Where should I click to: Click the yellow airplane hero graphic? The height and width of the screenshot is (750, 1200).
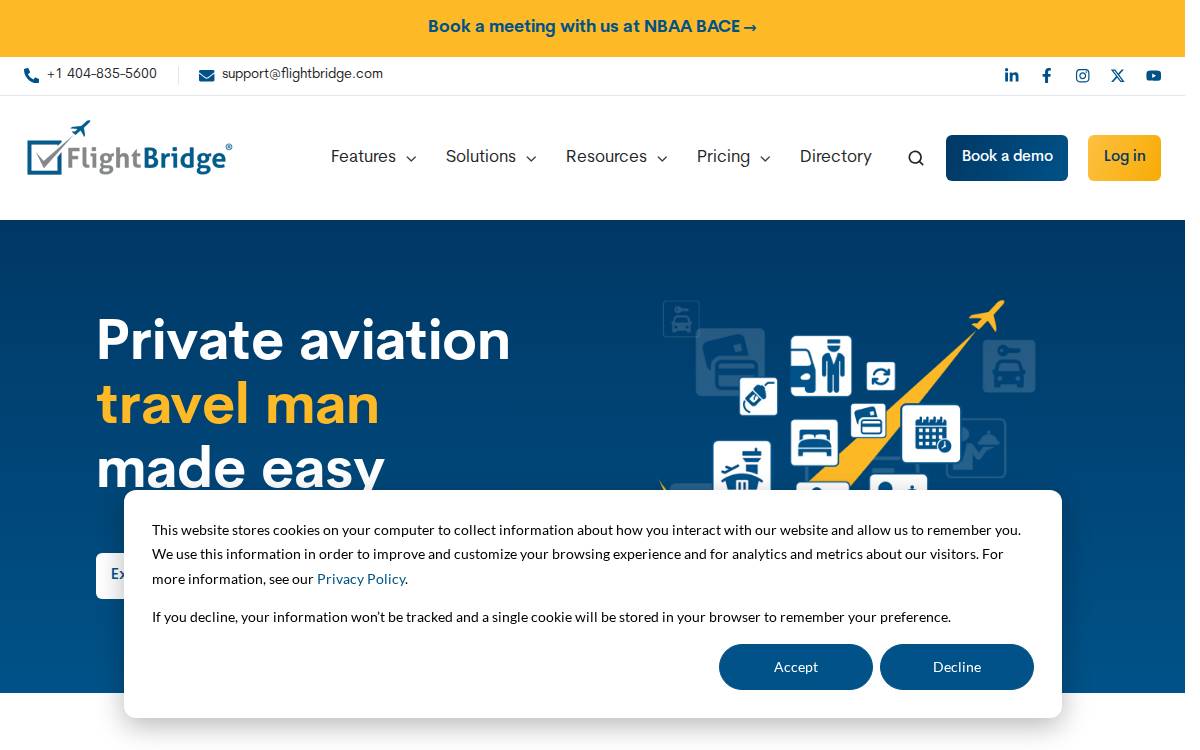987,316
